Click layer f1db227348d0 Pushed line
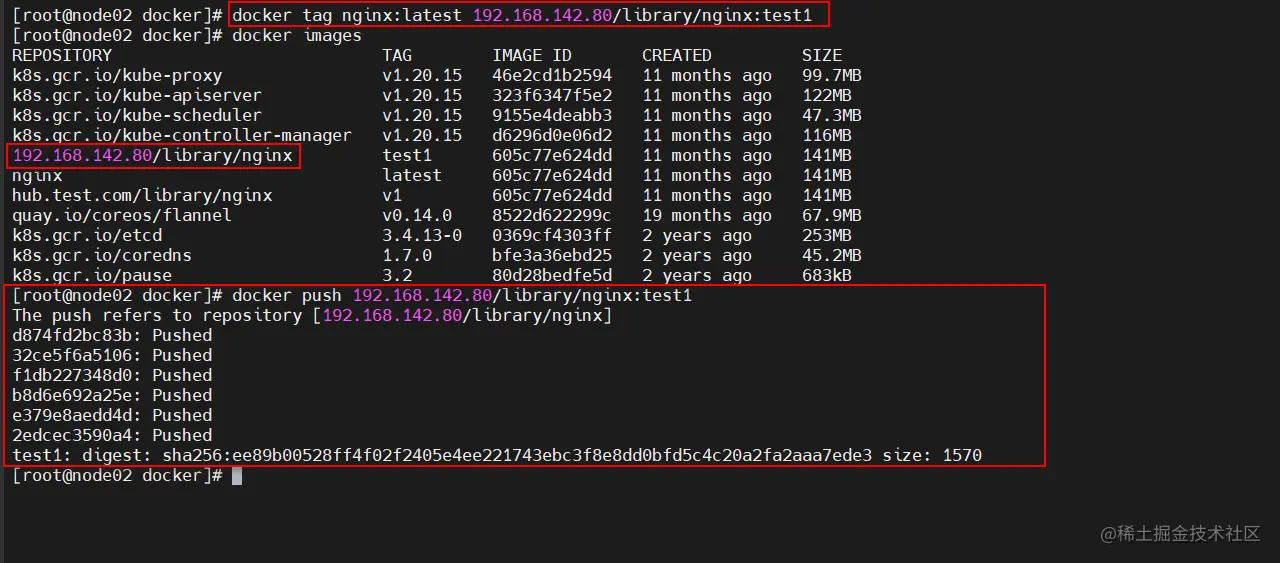This screenshot has height=563, width=1280. point(112,375)
